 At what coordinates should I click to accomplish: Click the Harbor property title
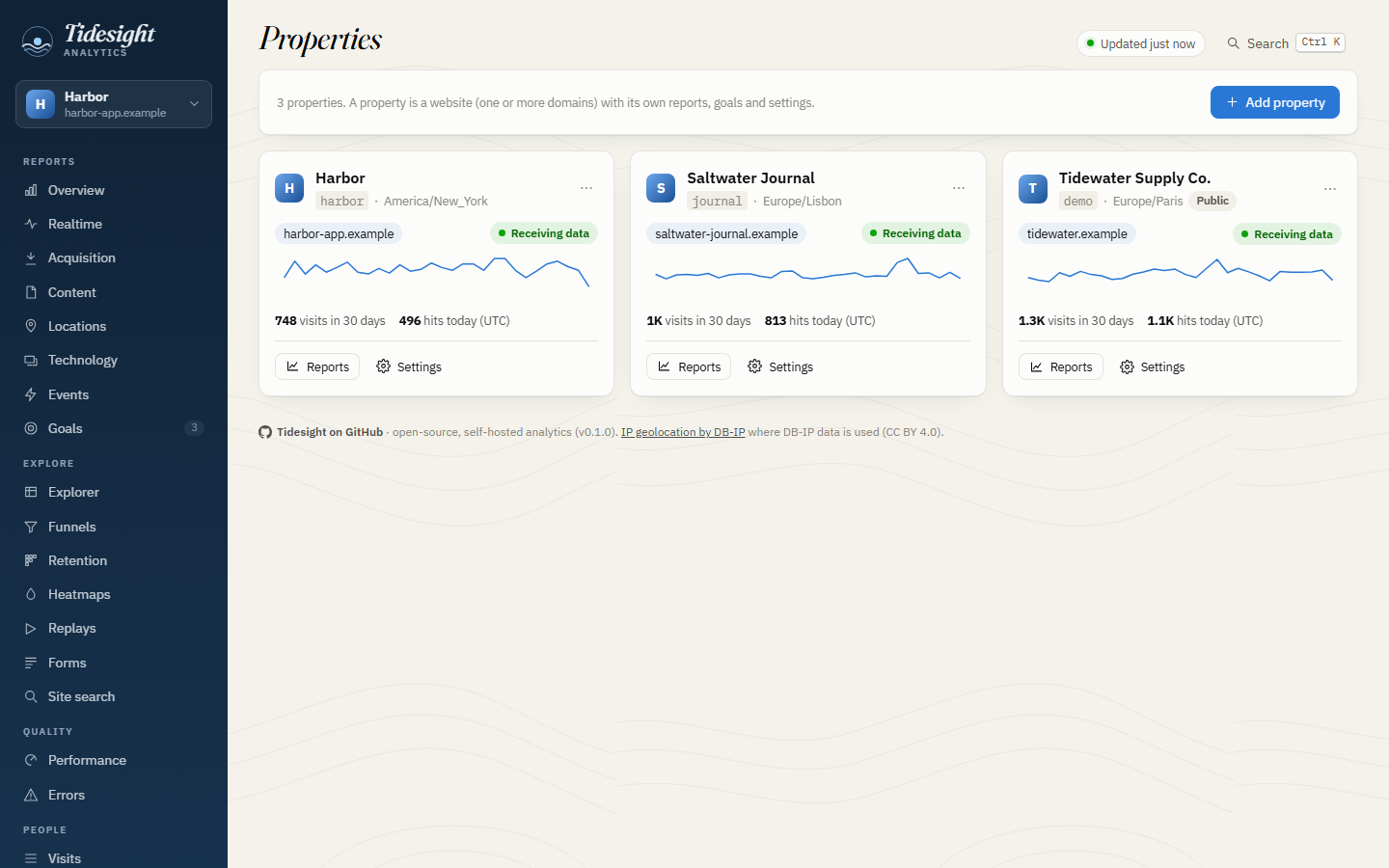[x=340, y=177]
